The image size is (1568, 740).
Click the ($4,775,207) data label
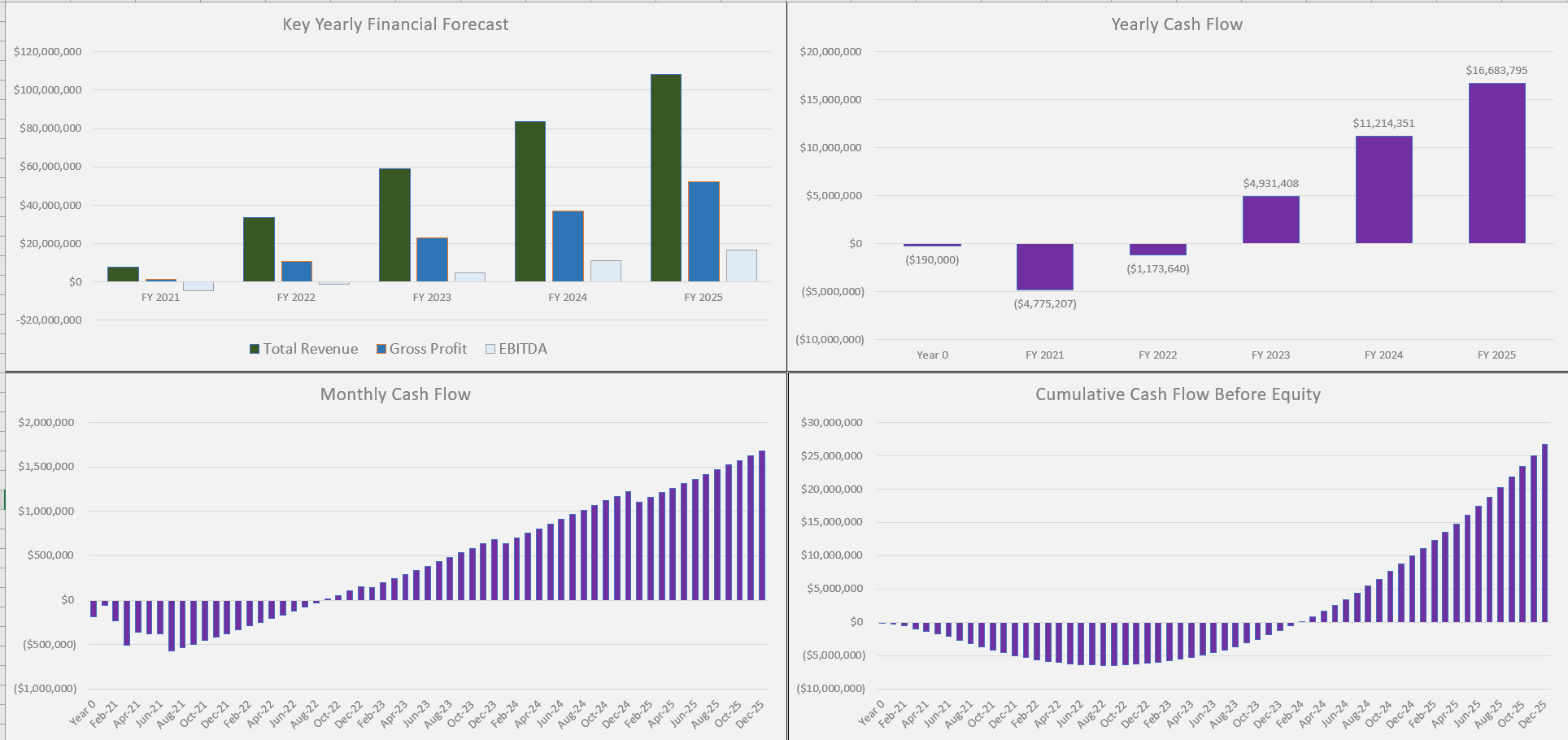1044,303
